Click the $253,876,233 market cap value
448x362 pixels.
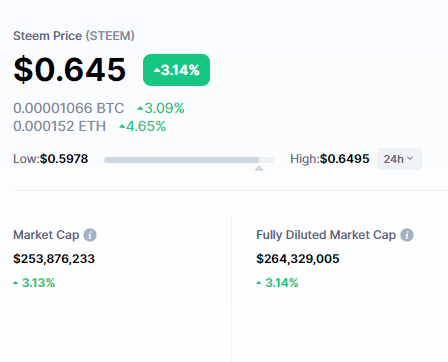click(54, 259)
